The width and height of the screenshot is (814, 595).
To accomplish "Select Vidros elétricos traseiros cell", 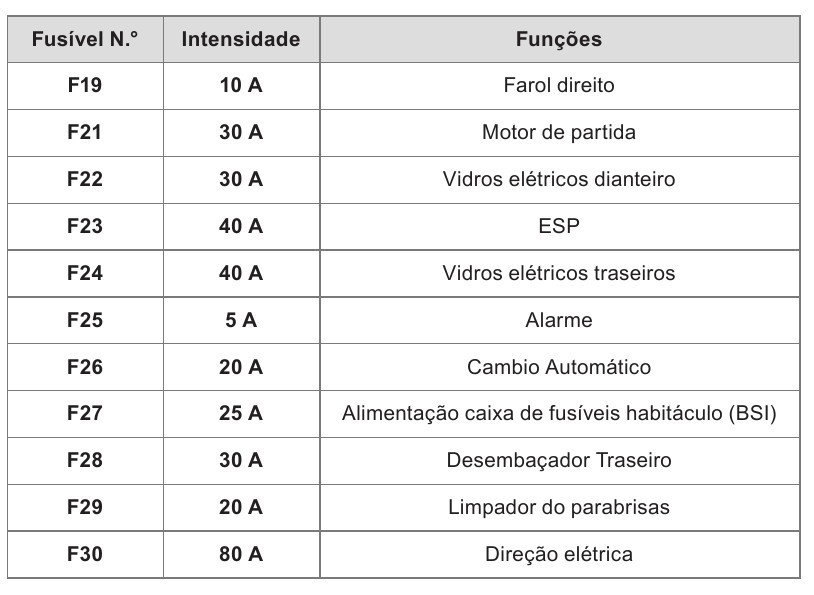I will 560,274.
